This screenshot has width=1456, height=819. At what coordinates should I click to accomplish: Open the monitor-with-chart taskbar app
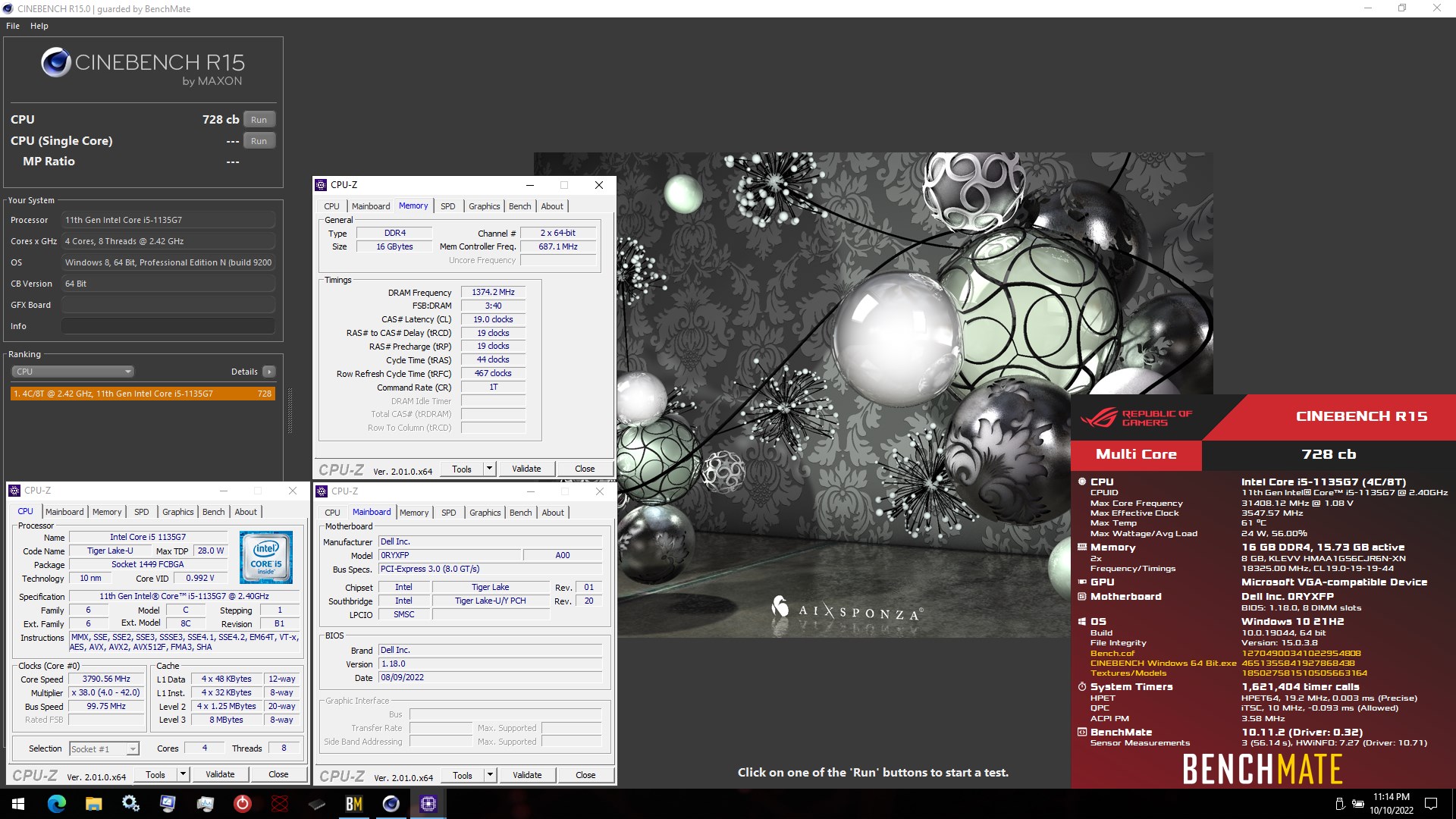[x=168, y=804]
